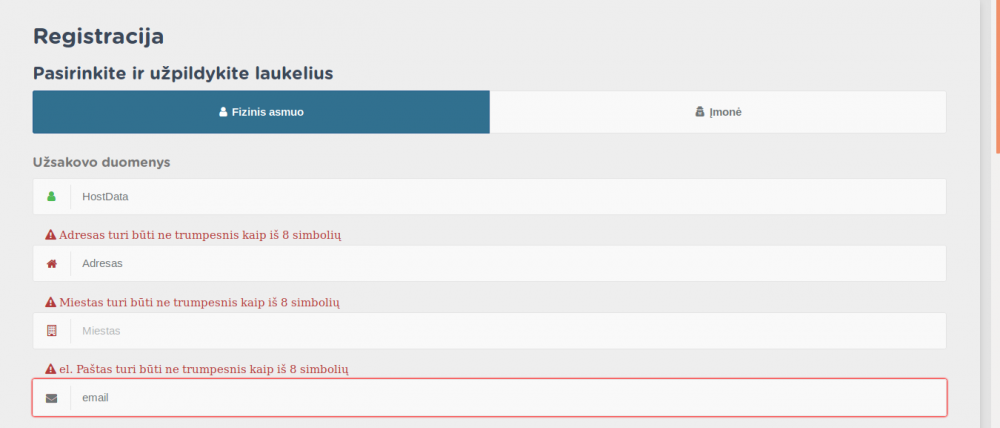Click the building icon in the Miestas field
The image size is (1000, 428).
tap(52, 331)
